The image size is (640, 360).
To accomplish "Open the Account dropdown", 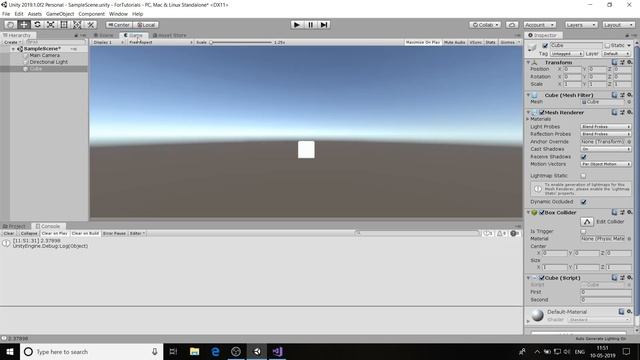I will click(539, 25).
